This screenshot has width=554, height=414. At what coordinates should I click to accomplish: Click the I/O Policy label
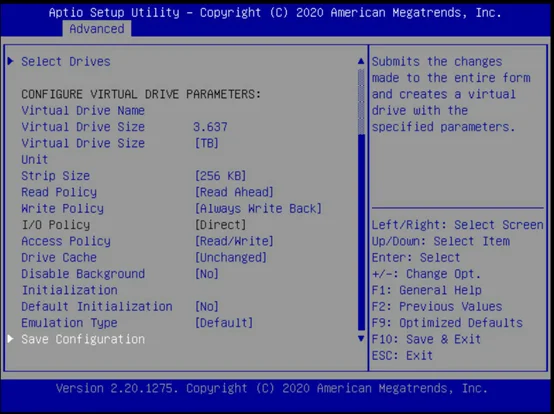[56, 225]
